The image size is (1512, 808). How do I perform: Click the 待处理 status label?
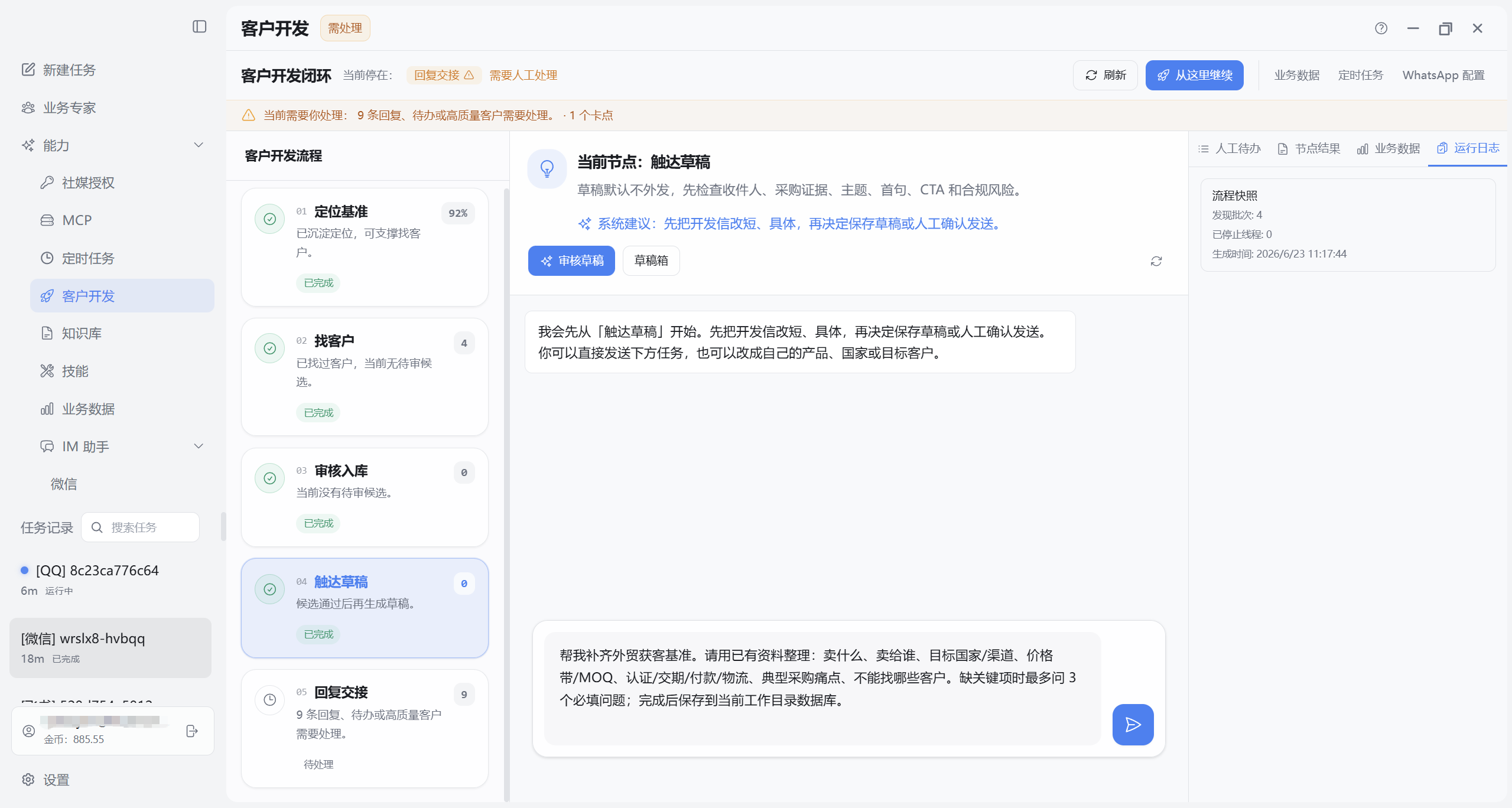[x=318, y=764]
